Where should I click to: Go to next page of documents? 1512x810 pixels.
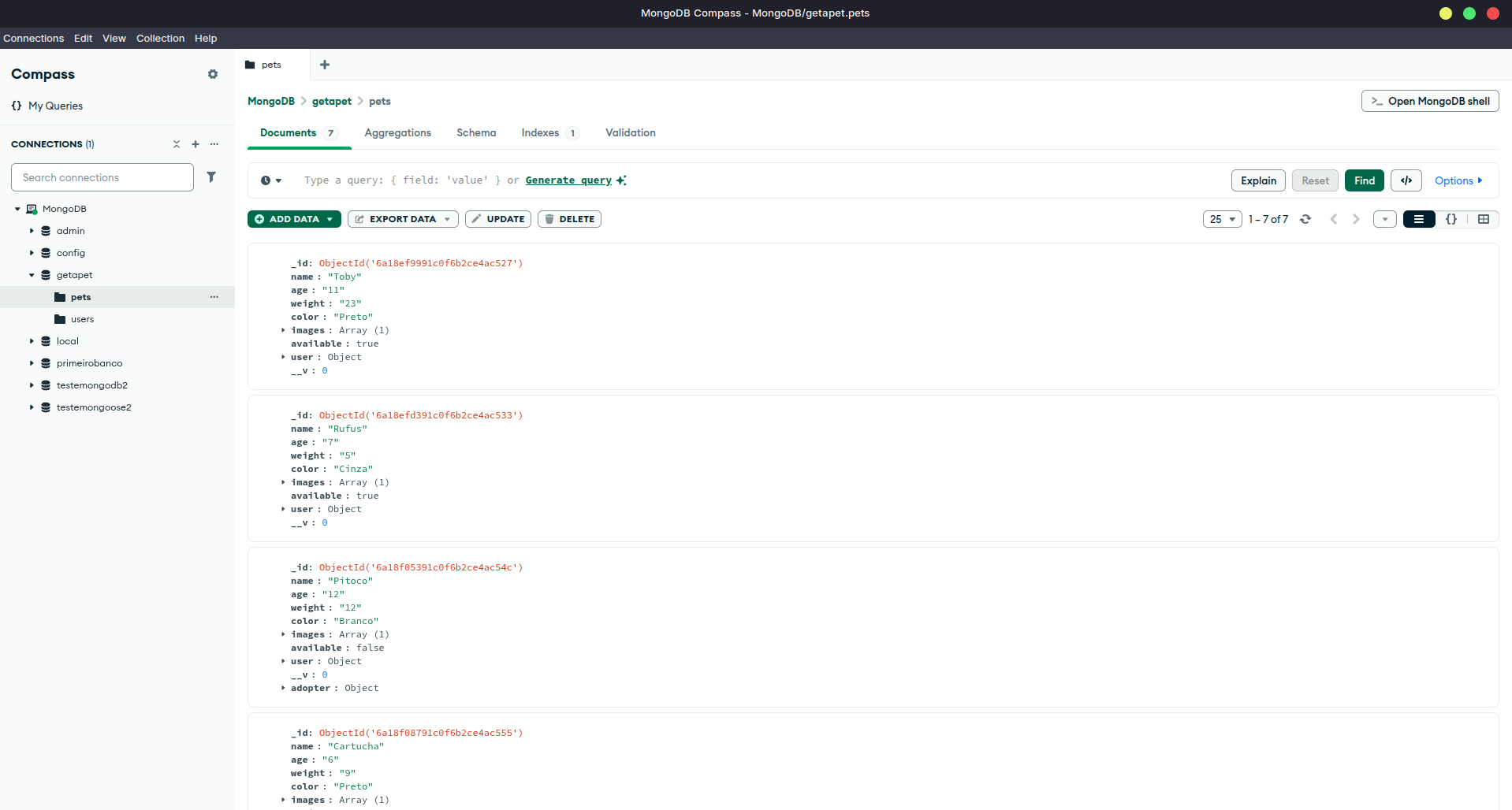point(1356,219)
